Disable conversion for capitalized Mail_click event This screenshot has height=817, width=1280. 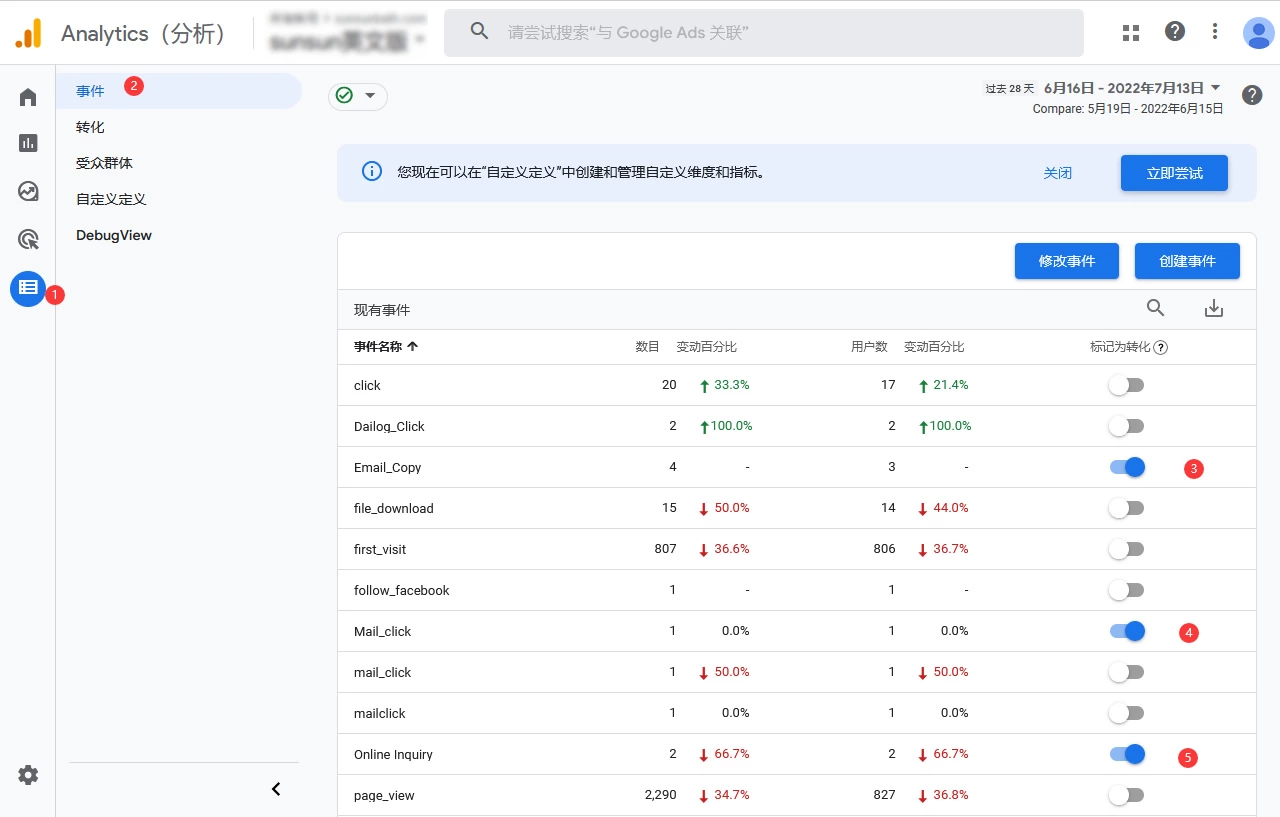[1127, 631]
